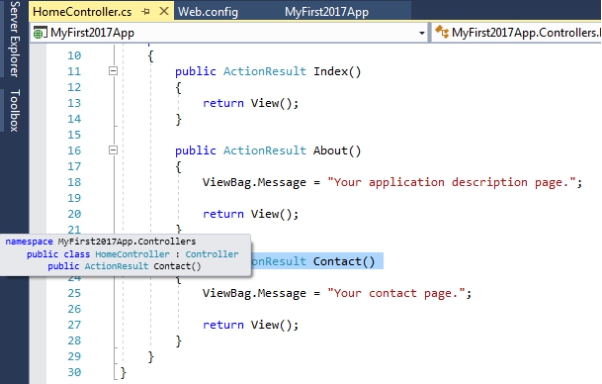Click return View(); on line 27
Viewport: 602px width, 384px height.
coord(250,325)
